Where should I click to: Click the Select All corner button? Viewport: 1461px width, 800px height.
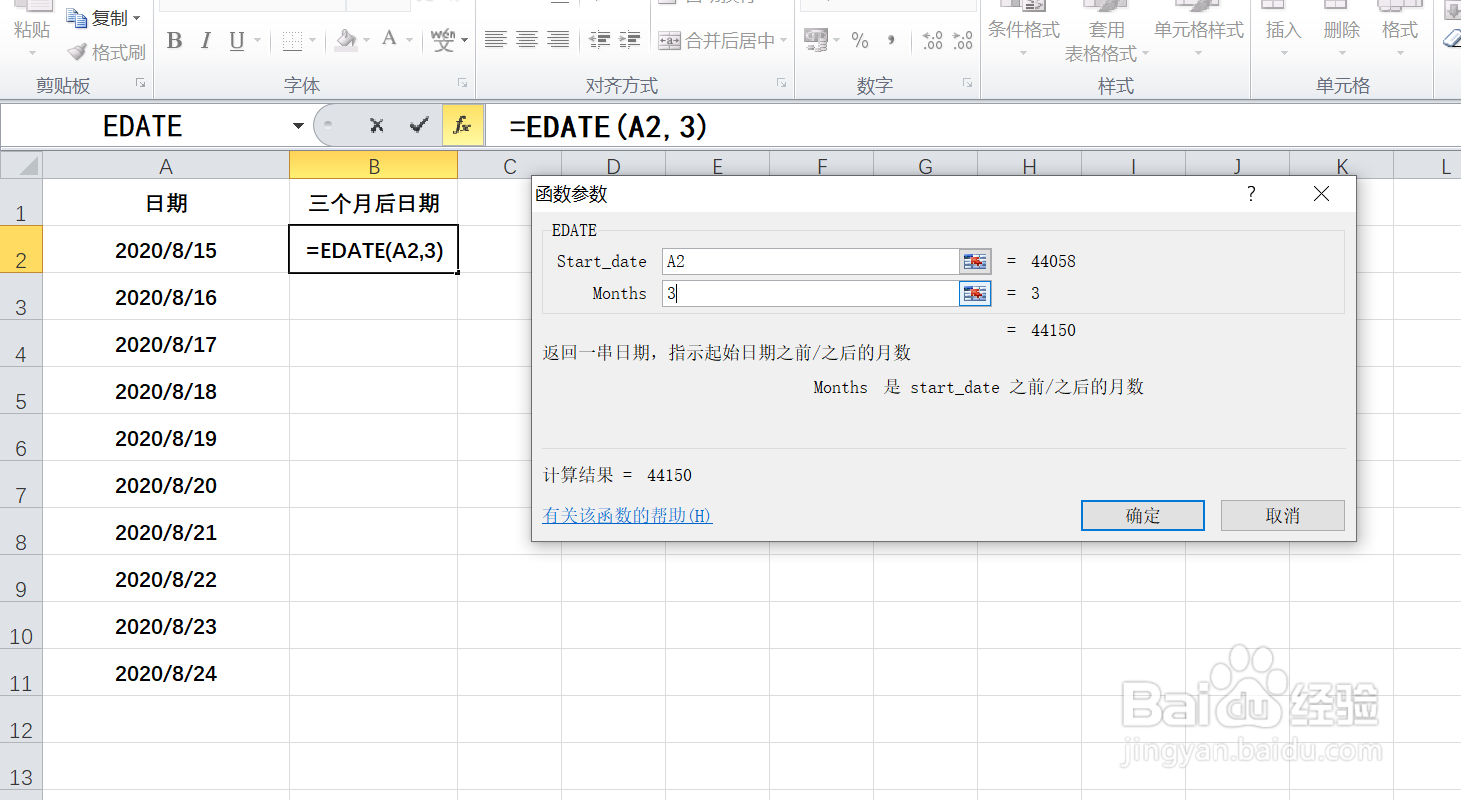[21, 166]
